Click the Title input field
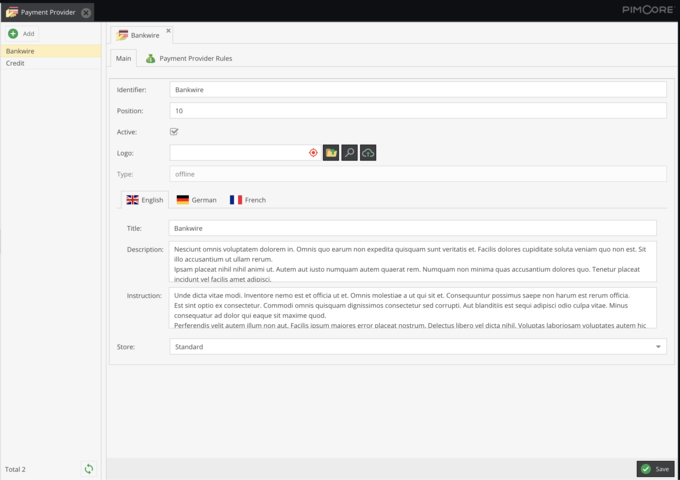Image resolution: width=680 pixels, height=480 pixels. tap(412, 228)
